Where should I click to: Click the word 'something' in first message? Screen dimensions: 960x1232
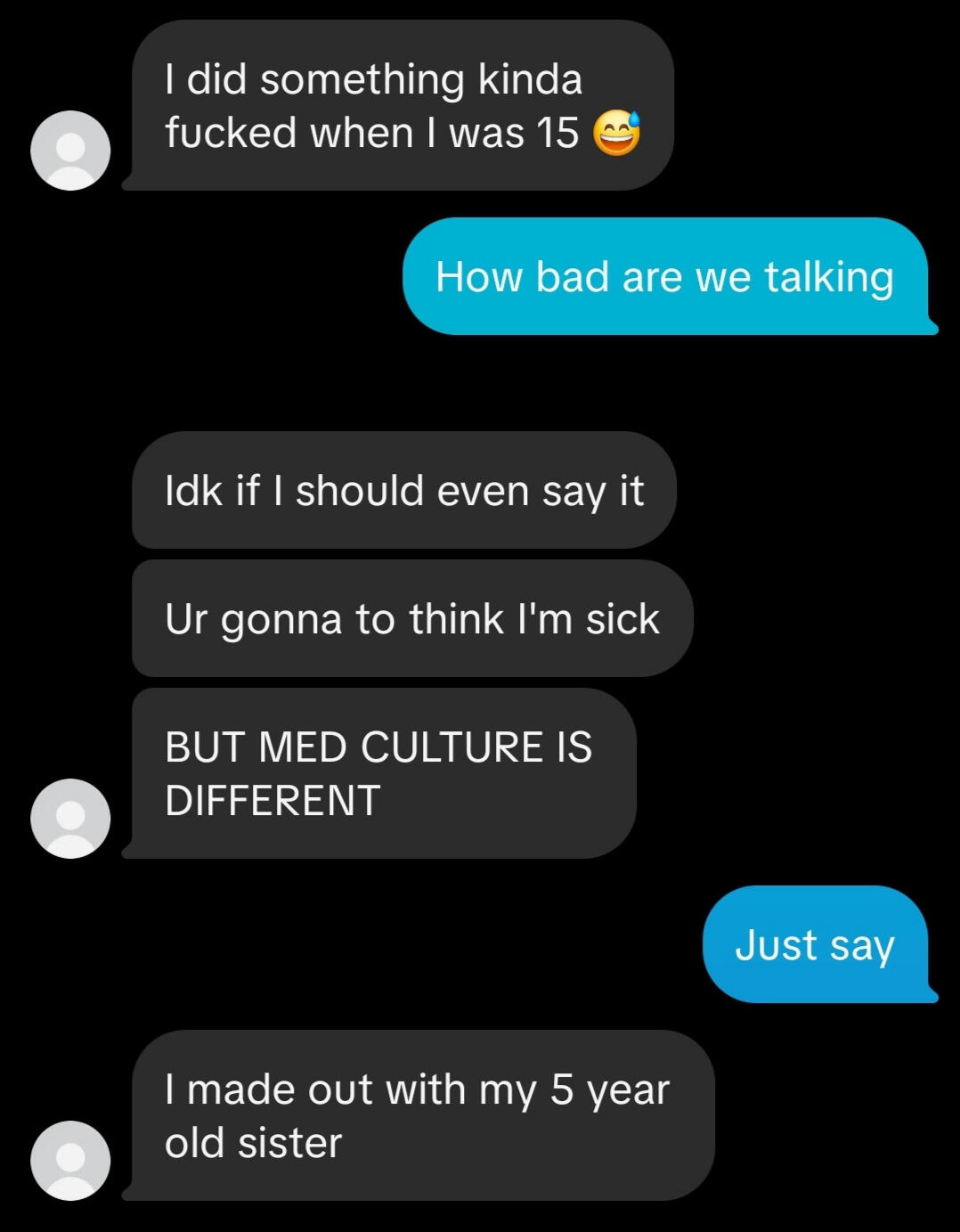point(362,80)
